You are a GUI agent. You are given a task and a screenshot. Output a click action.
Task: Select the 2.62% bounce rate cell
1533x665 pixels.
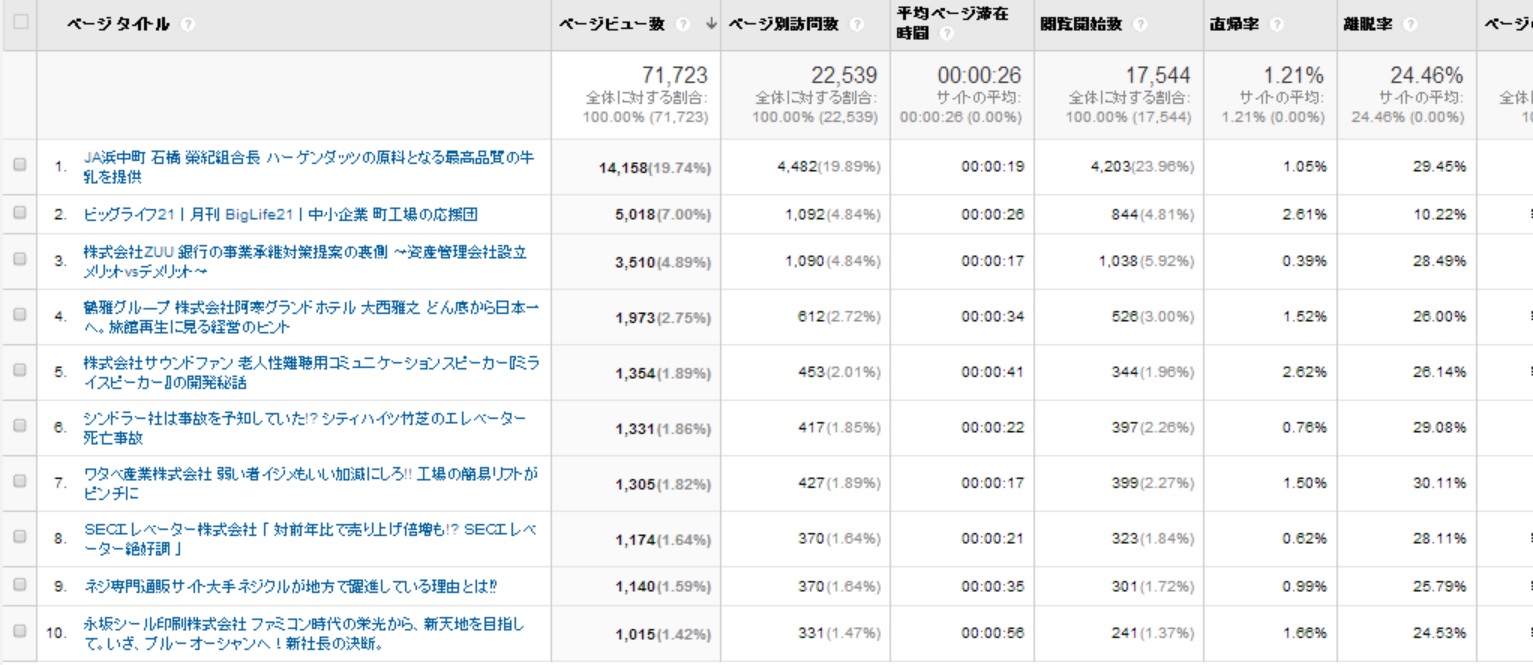click(x=1306, y=372)
